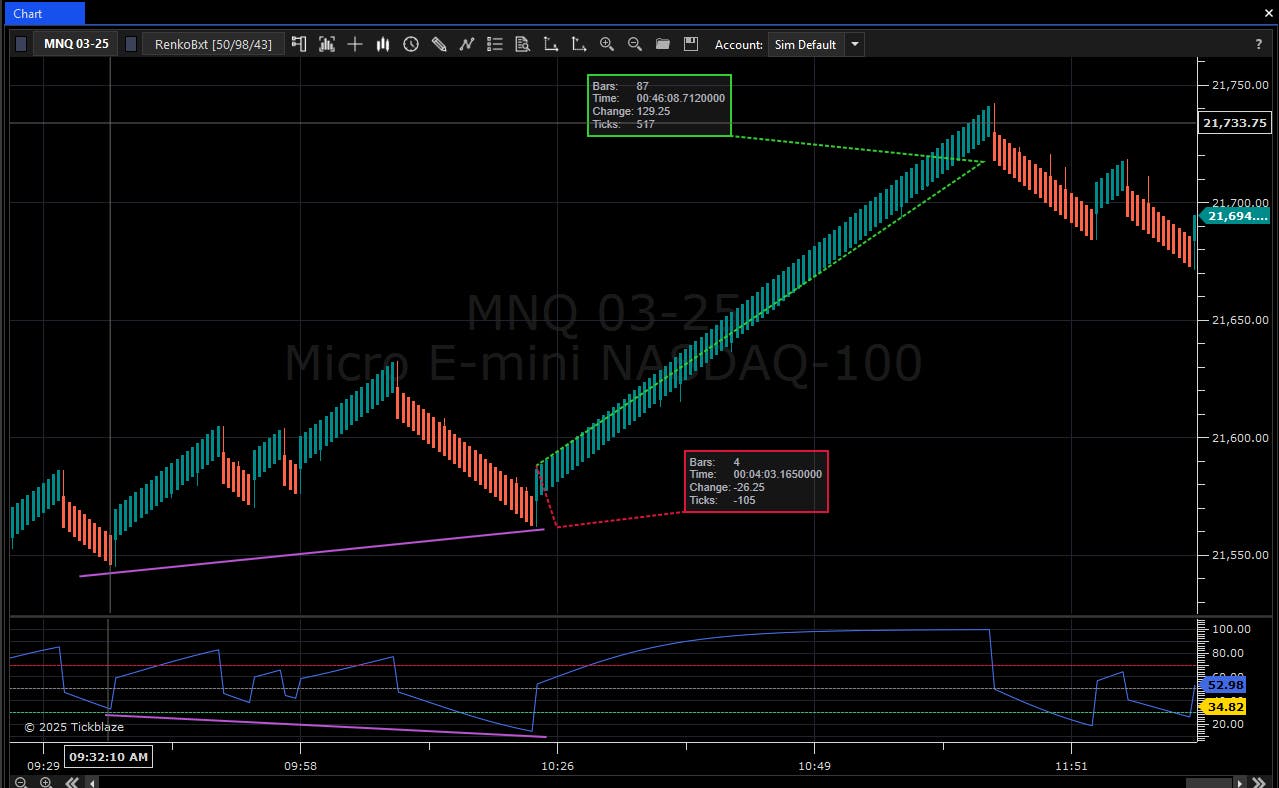Click the red measurement info box with 4 bars

(x=757, y=481)
